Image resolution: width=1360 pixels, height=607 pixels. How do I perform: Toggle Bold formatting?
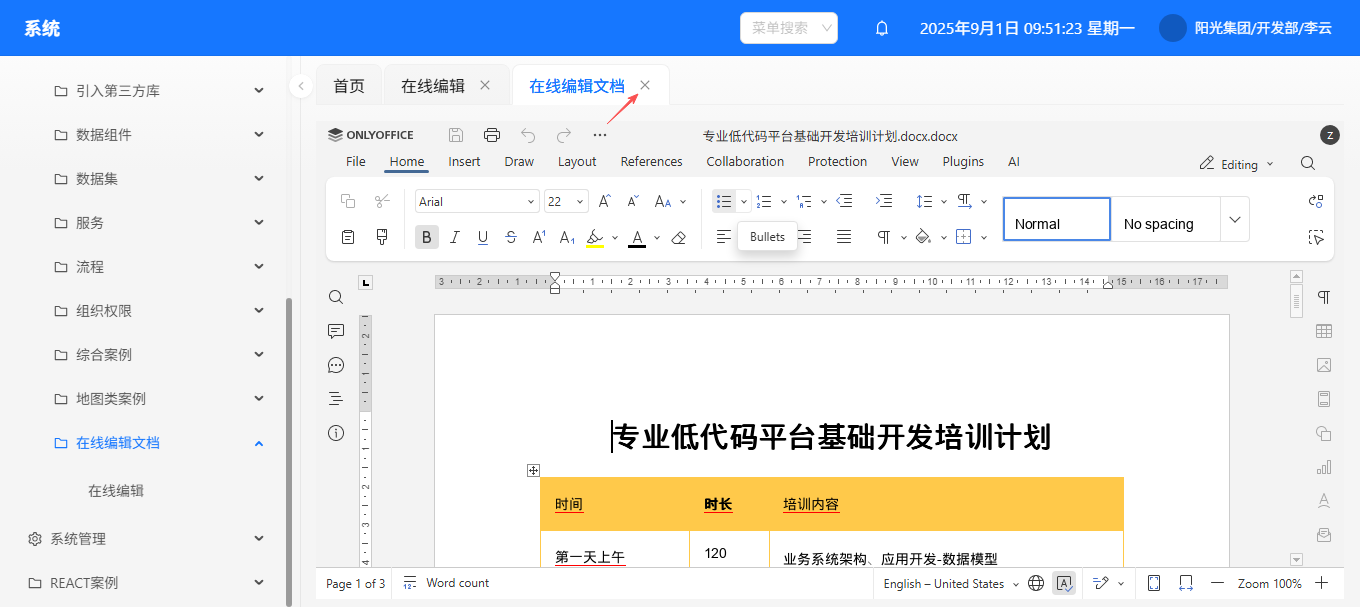pos(427,237)
